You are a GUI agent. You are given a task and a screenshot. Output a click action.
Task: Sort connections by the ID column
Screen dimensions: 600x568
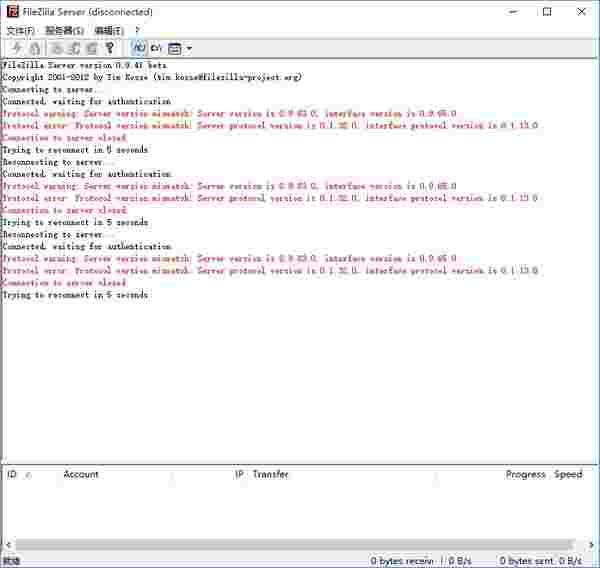click(13, 474)
